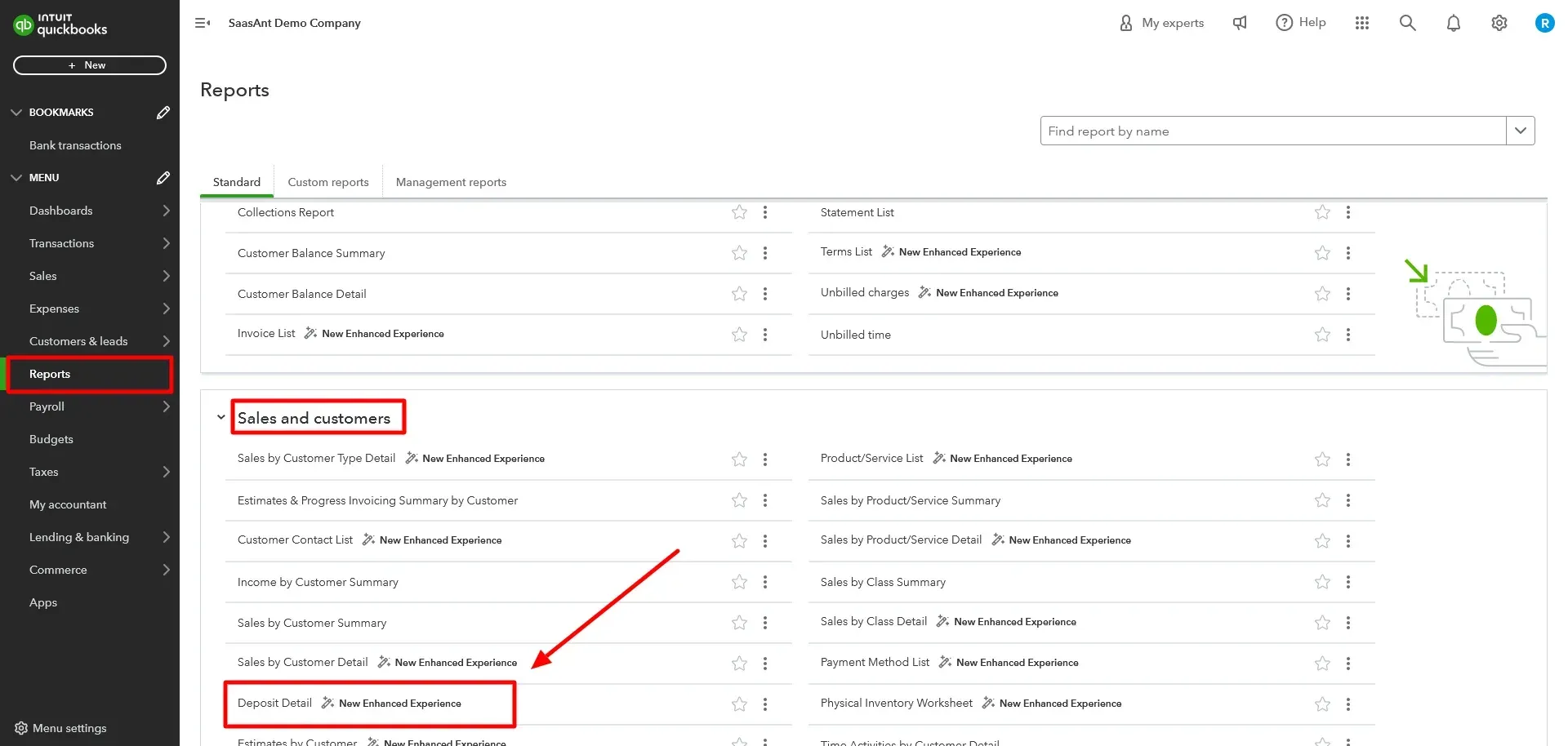Screen dimensions: 1568x746
Task: Open Physical Inventory Worksheet report
Action: [897, 703]
